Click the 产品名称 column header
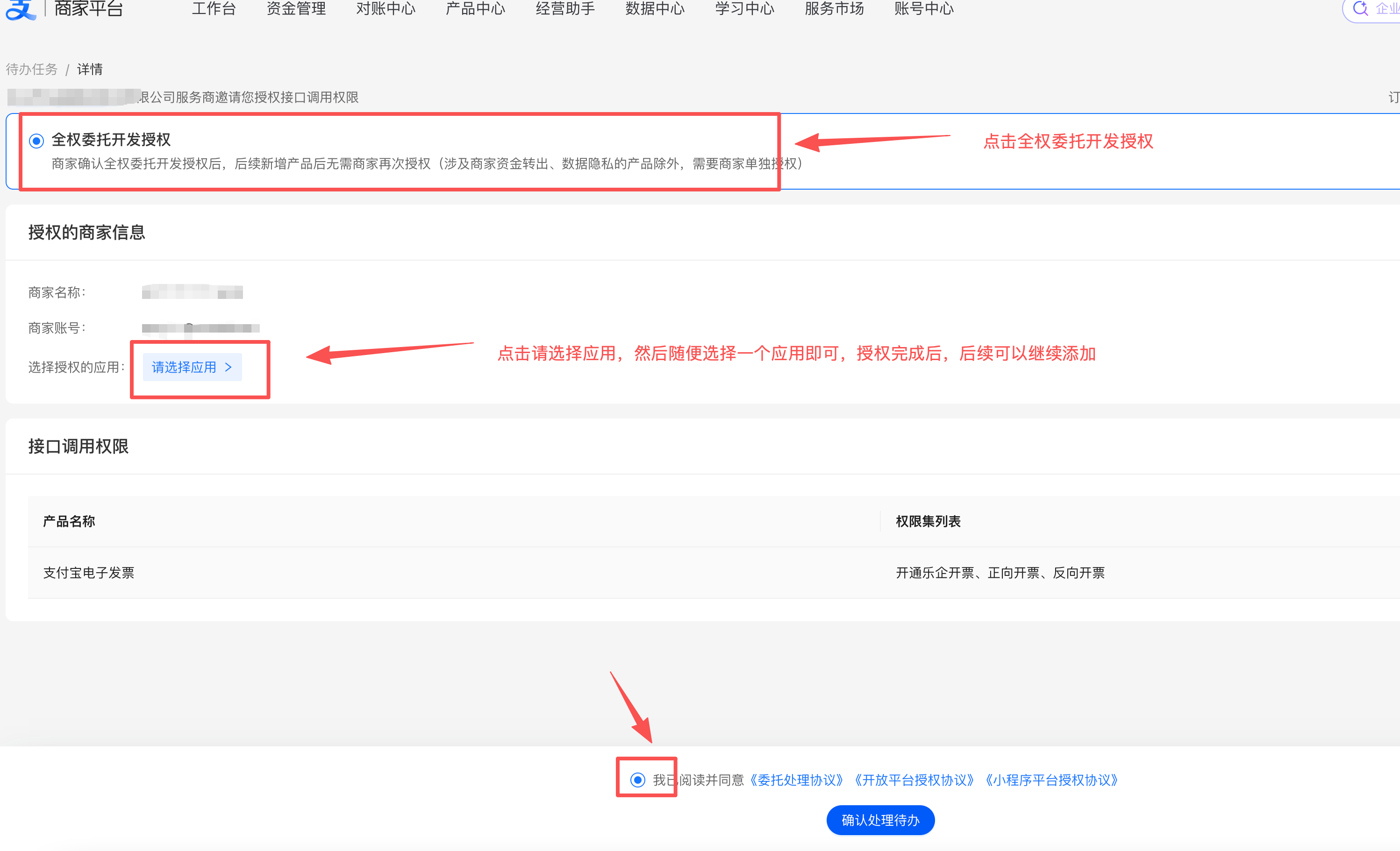Image resolution: width=1400 pixels, height=851 pixels. tap(69, 522)
